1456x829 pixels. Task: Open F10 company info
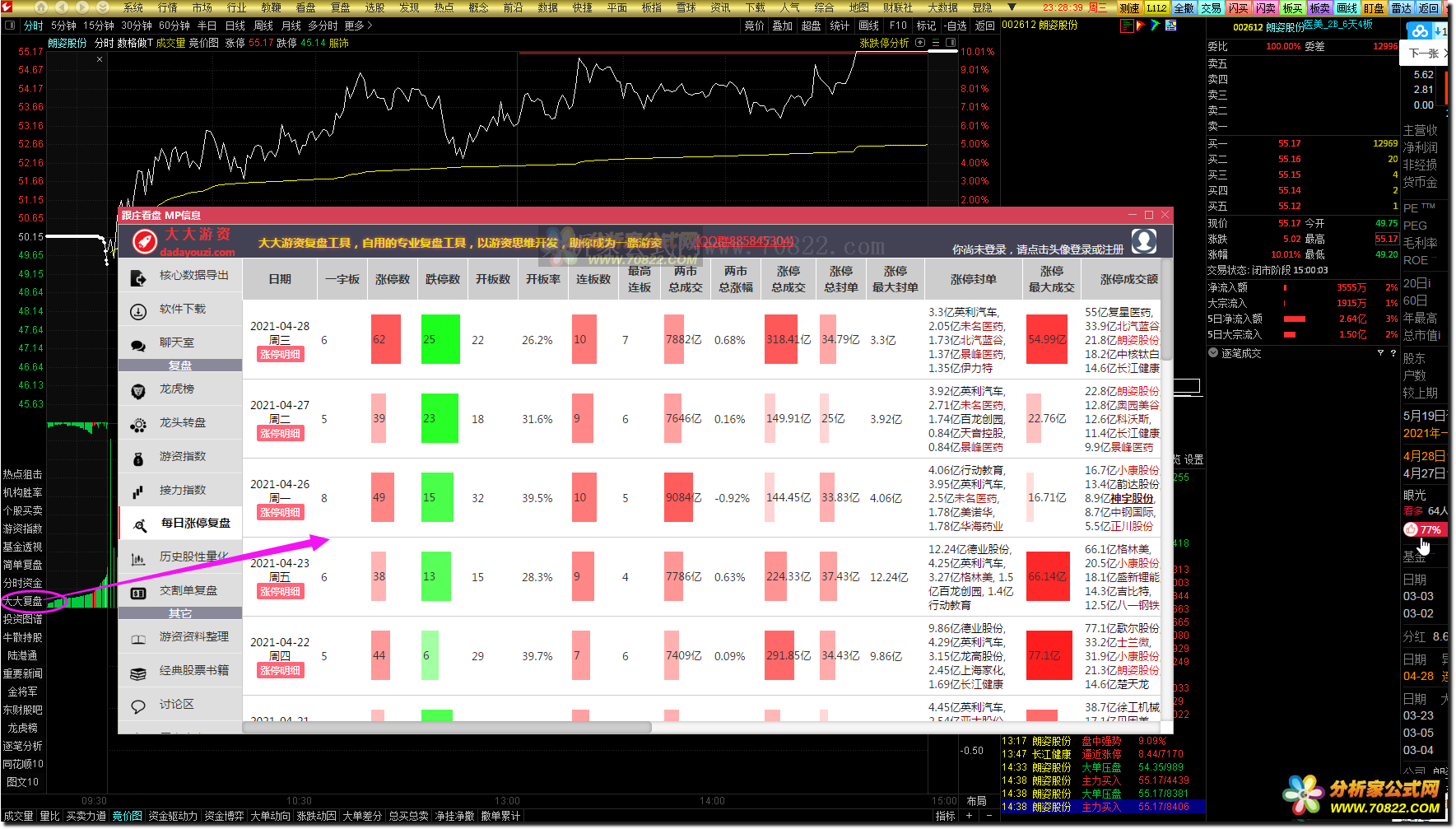(898, 26)
